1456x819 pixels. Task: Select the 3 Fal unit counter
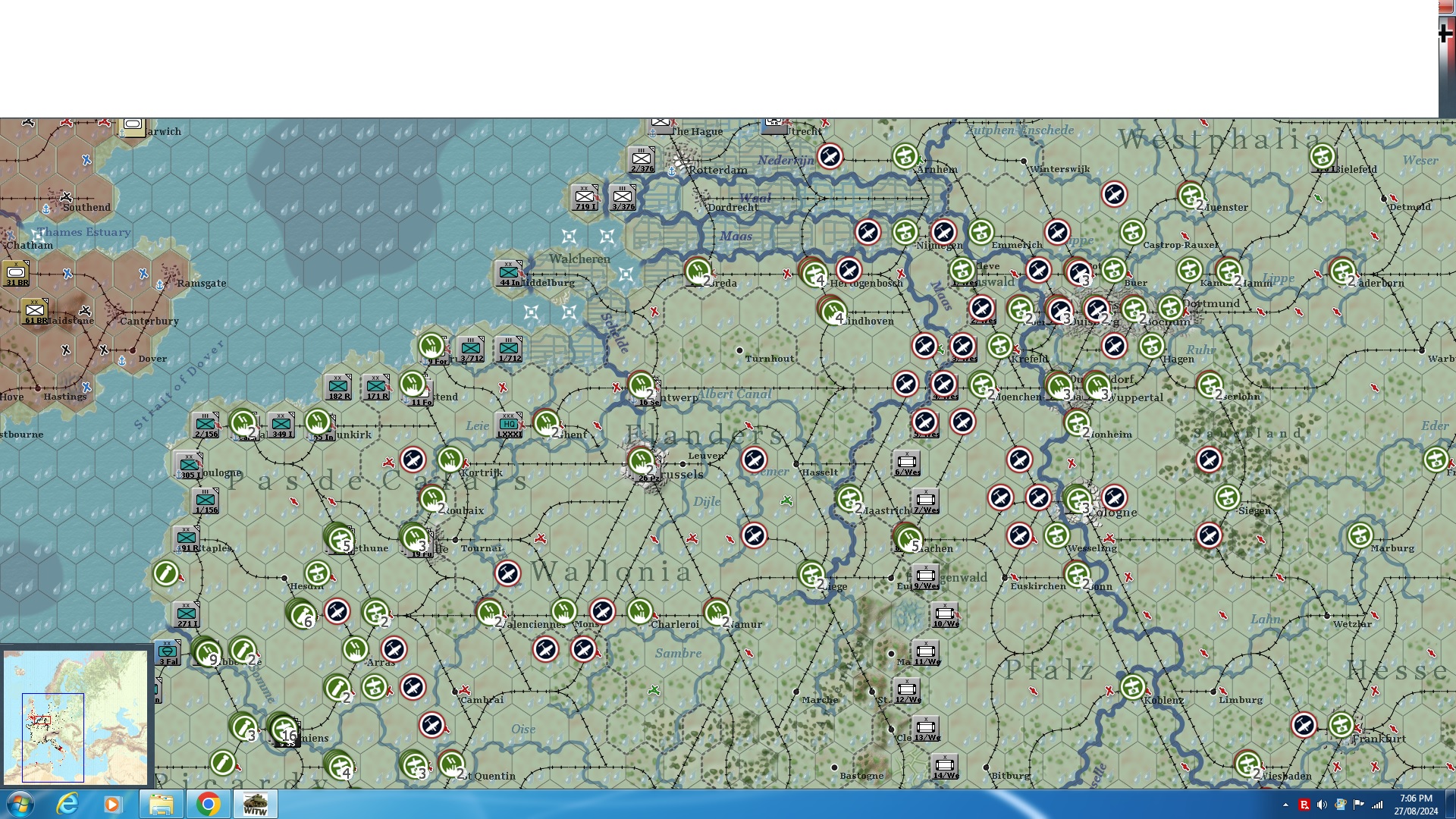(x=168, y=652)
